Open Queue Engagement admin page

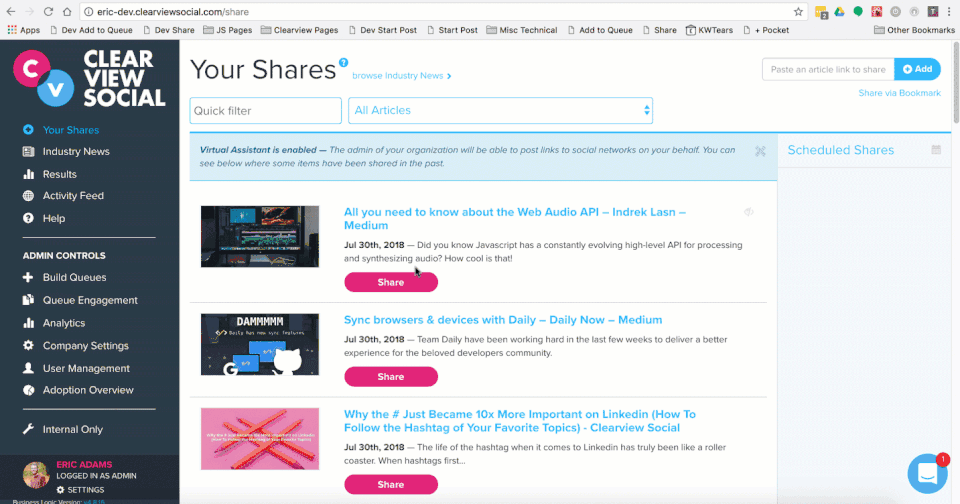coord(90,300)
